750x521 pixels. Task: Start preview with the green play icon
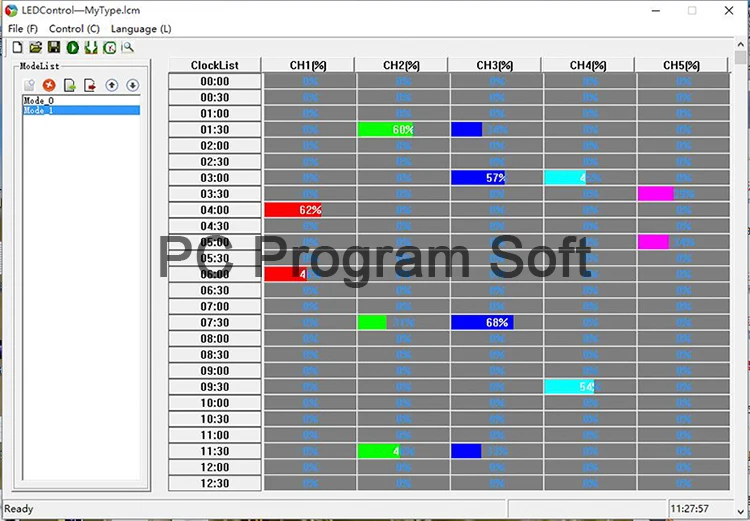73,47
